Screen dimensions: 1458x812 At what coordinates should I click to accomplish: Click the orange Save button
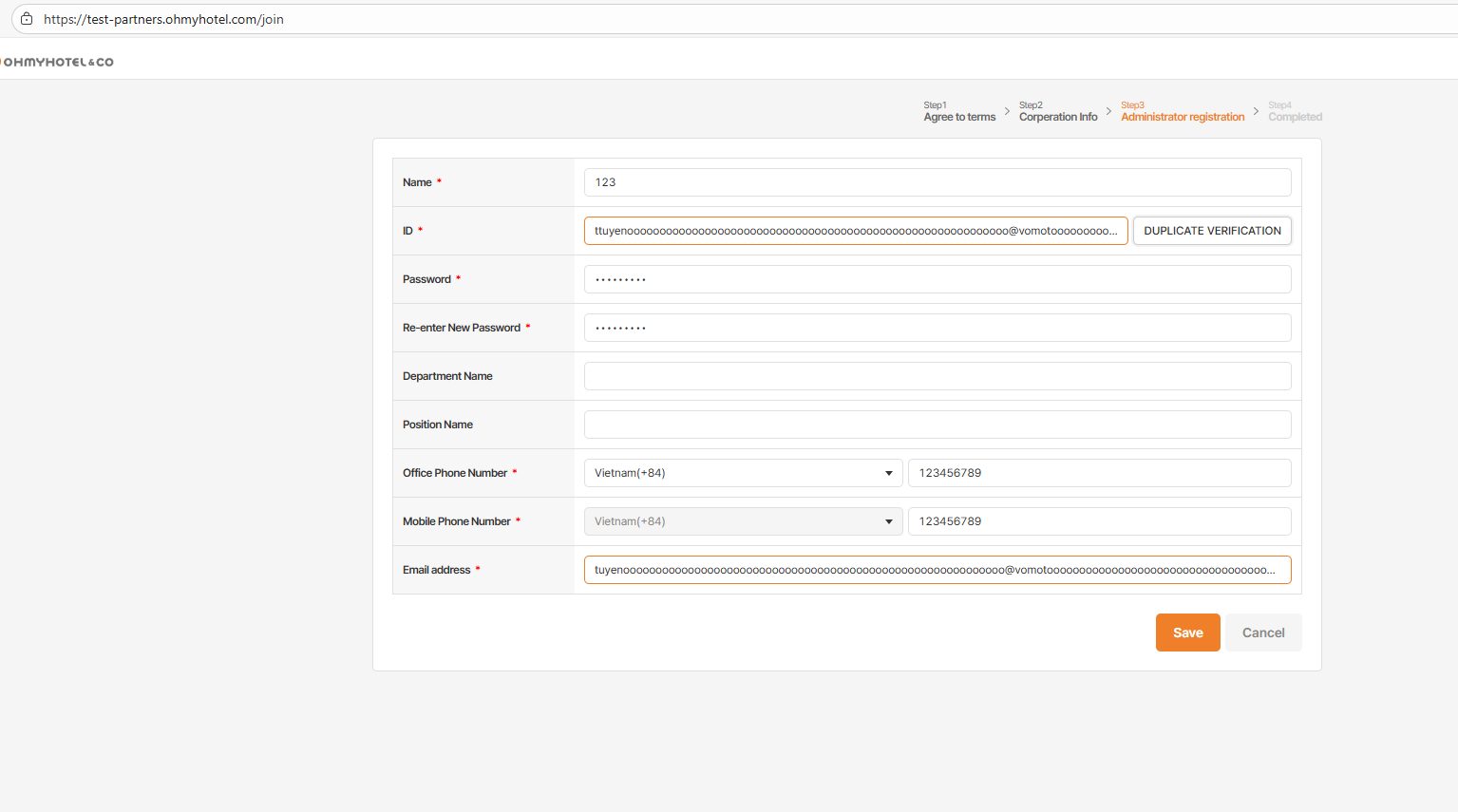(1187, 633)
